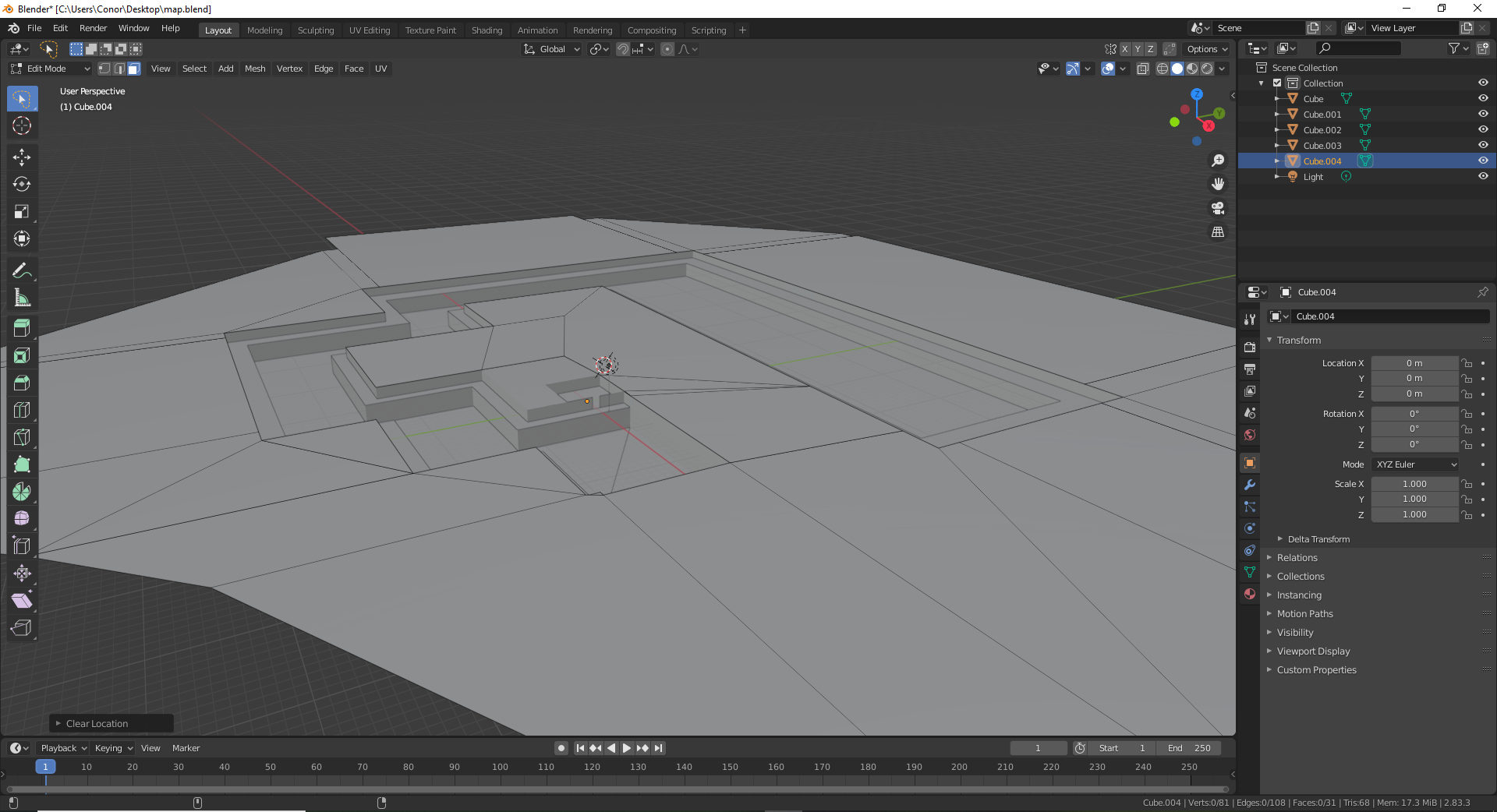Open the File menu
The image size is (1497, 812).
tap(34, 28)
